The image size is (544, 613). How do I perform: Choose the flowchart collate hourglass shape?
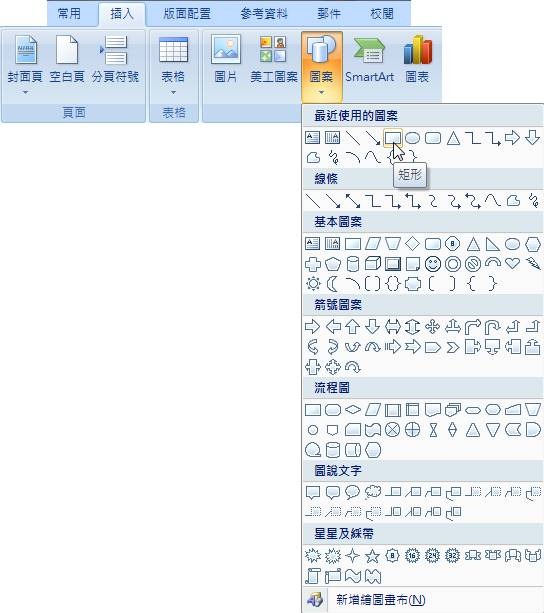click(x=433, y=430)
